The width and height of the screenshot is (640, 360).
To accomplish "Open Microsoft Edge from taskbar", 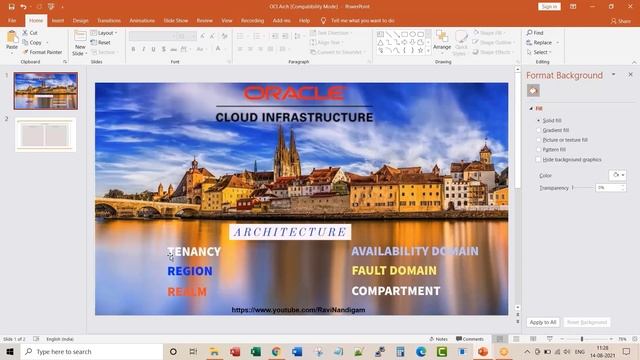I will point(421,351).
